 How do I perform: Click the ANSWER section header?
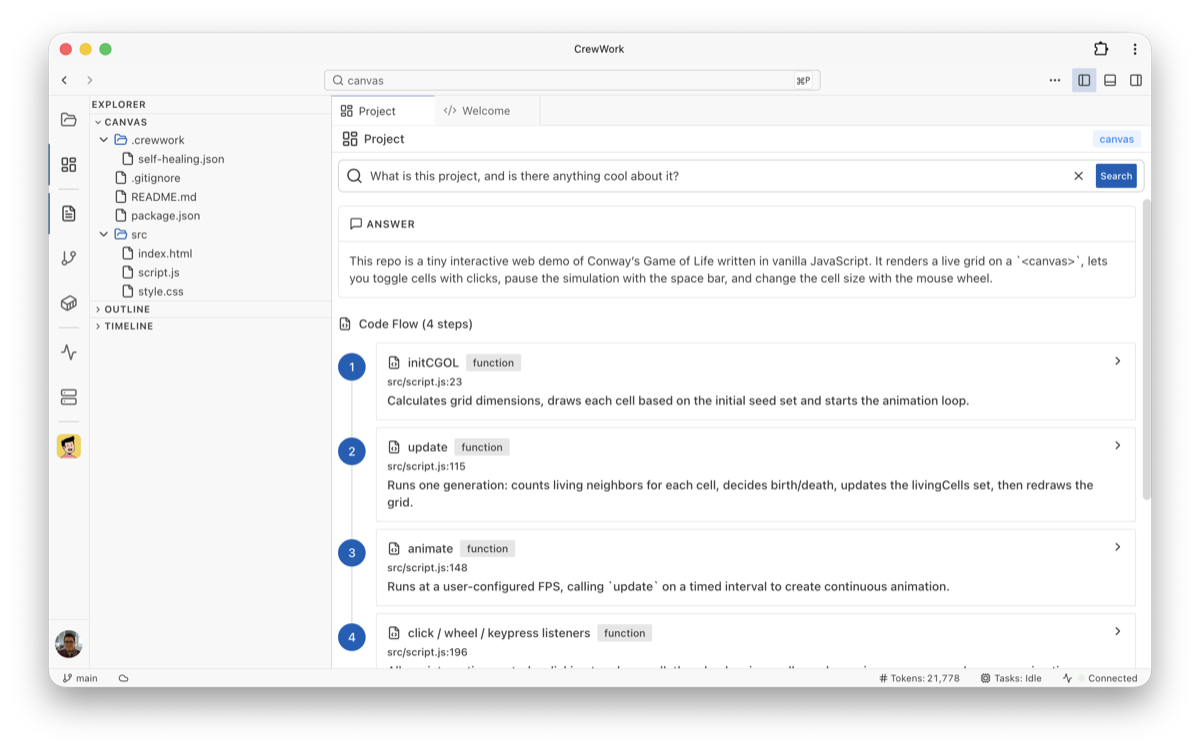click(x=390, y=224)
